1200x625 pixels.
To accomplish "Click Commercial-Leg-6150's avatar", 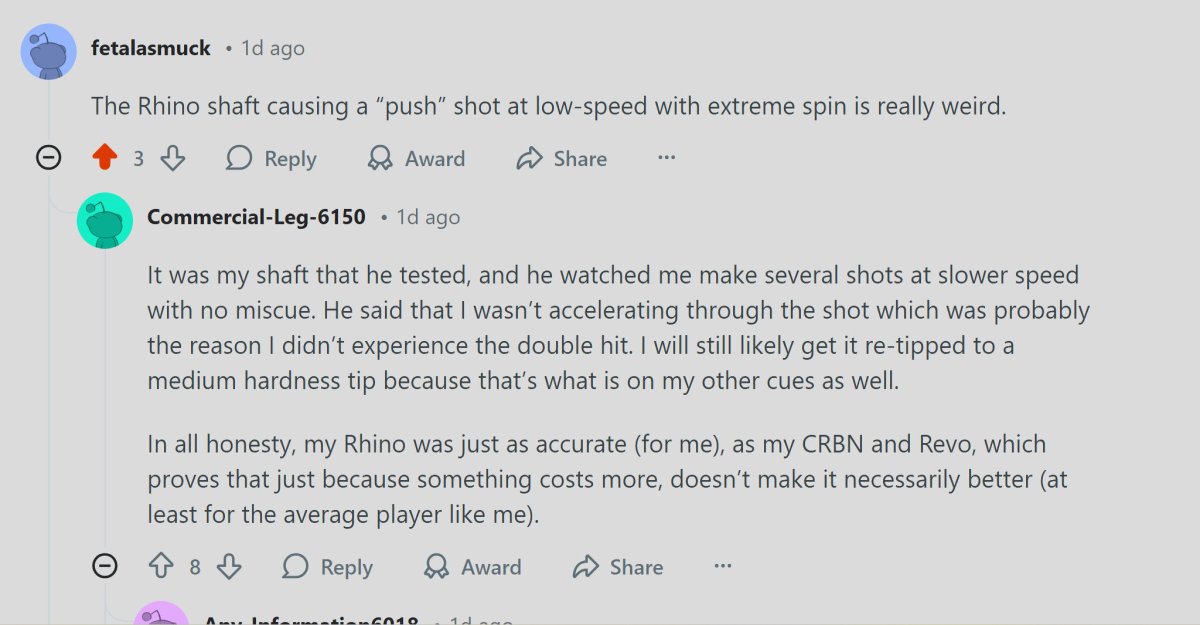I will (105, 220).
